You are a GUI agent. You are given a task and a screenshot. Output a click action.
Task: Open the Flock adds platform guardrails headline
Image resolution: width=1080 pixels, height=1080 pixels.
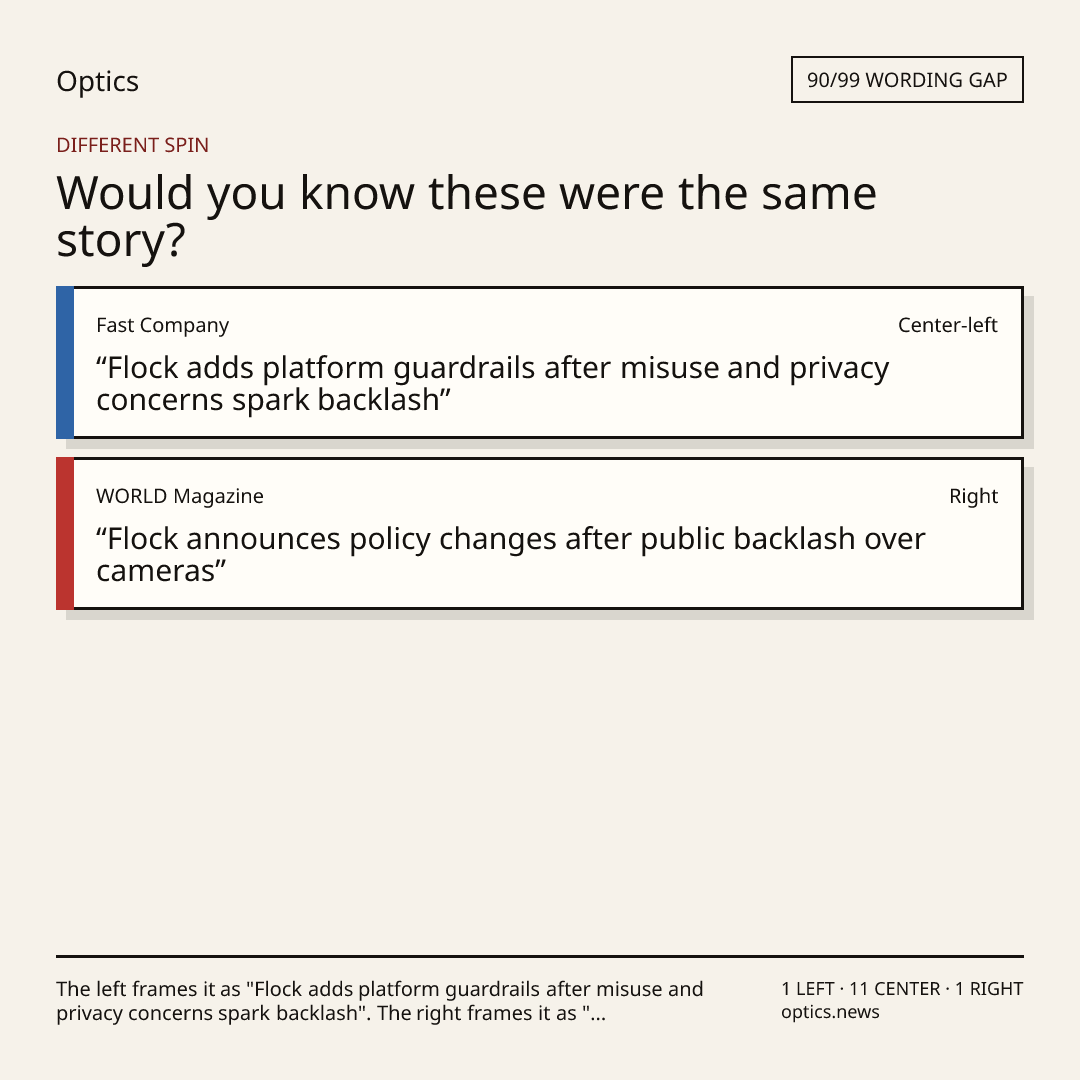pyautogui.click(x=492, y=384)
